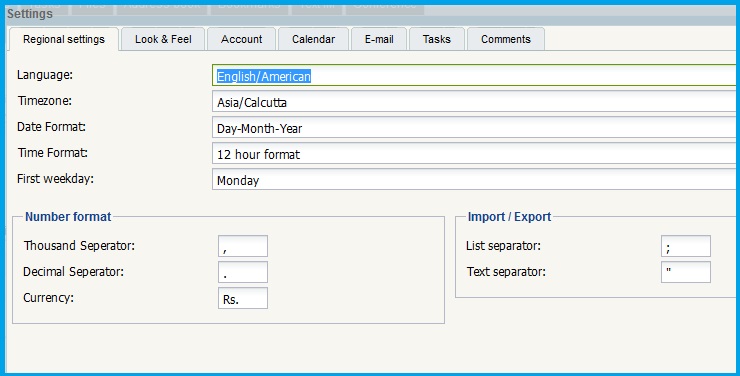Click the List separator input field
Viewport: 740px width, 376px height.
686,246
